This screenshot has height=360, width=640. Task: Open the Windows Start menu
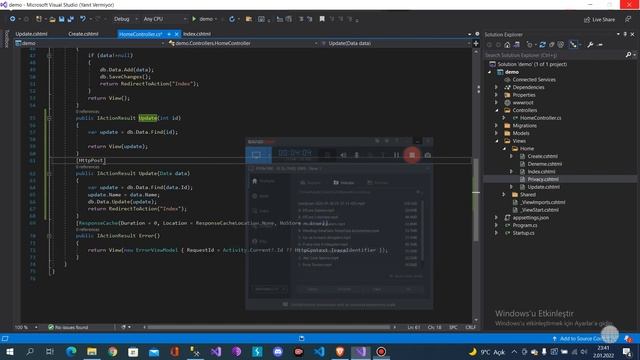click(x=9, y=352)
